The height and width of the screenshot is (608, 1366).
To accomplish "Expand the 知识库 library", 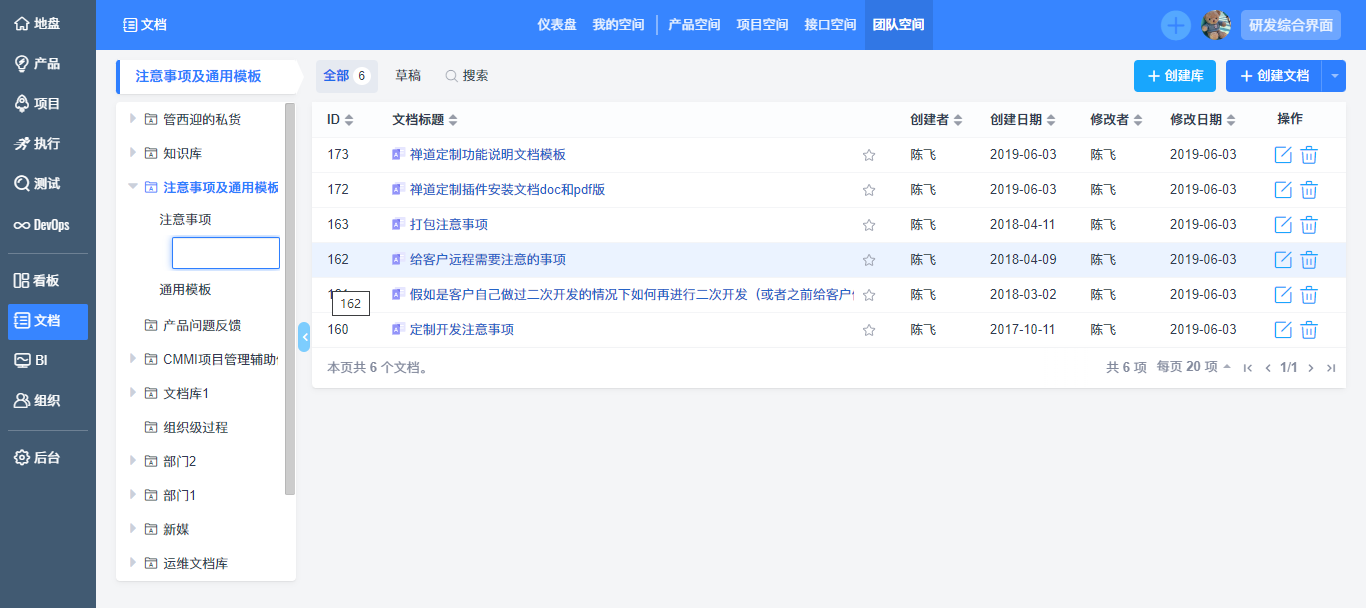I will (132, 153).
